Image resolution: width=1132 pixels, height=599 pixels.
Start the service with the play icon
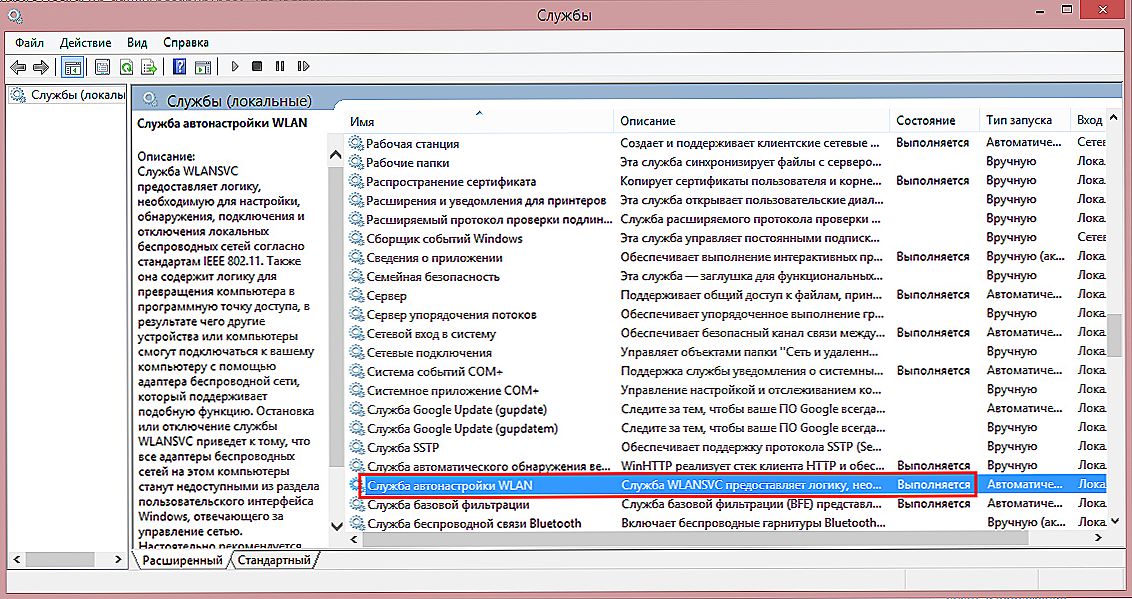coord(235,66)
